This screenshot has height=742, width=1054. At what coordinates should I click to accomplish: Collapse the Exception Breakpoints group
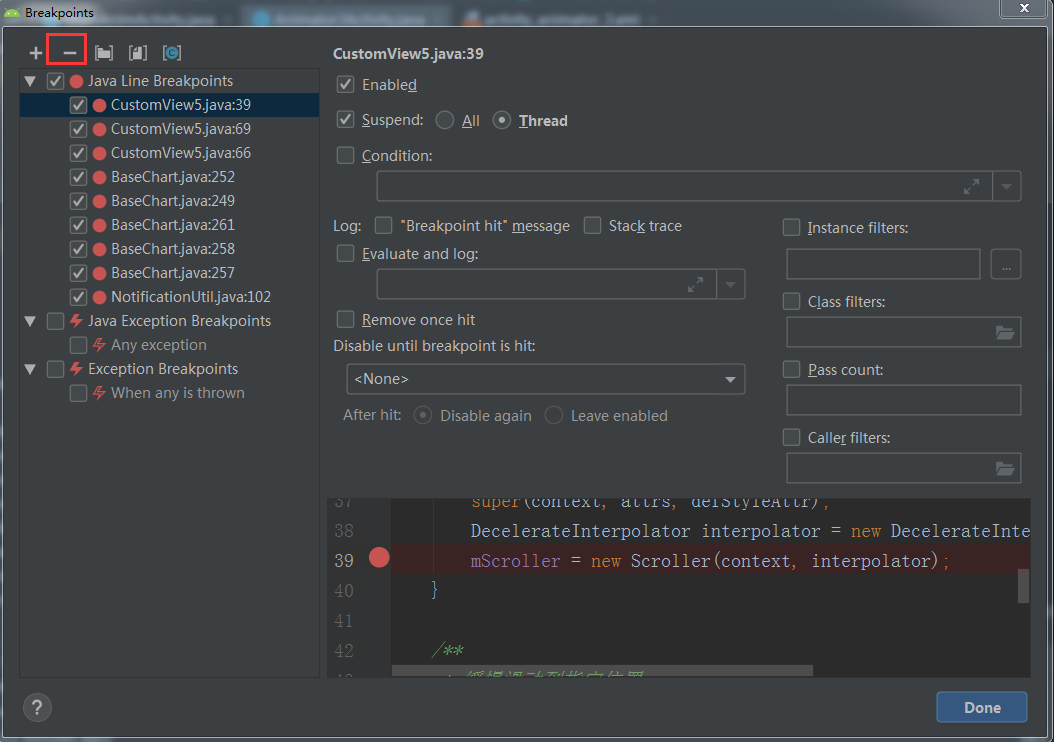30,369
